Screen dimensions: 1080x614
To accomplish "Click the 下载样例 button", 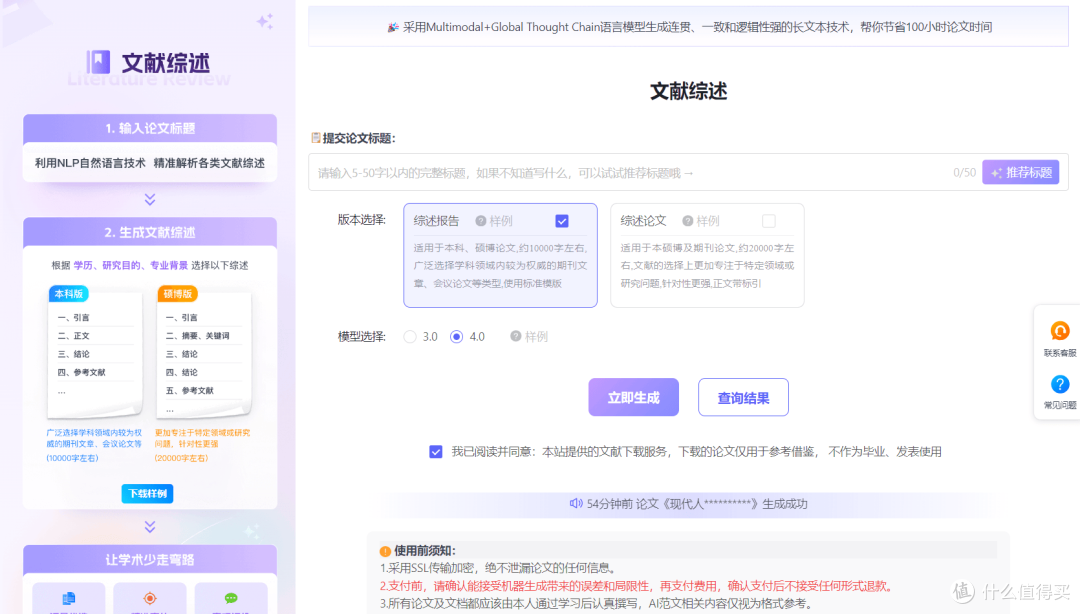I will tap(147, 493).
